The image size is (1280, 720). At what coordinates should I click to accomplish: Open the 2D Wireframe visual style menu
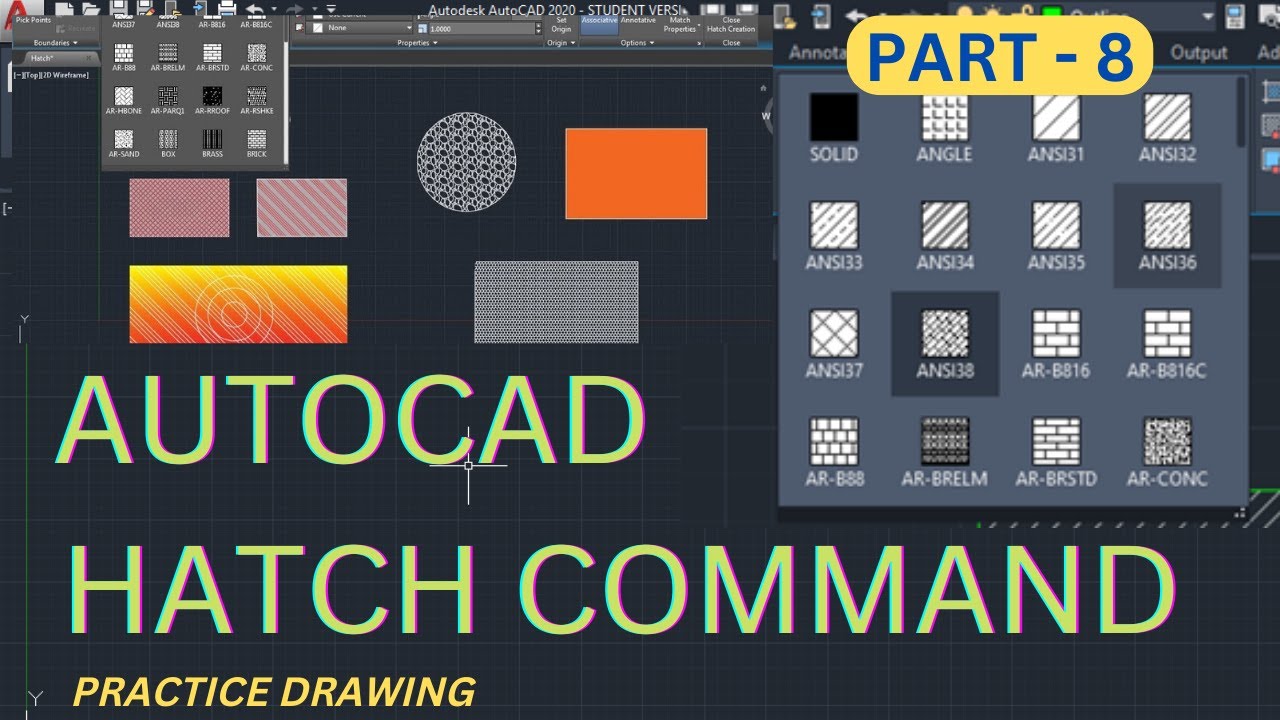point(65,75)
